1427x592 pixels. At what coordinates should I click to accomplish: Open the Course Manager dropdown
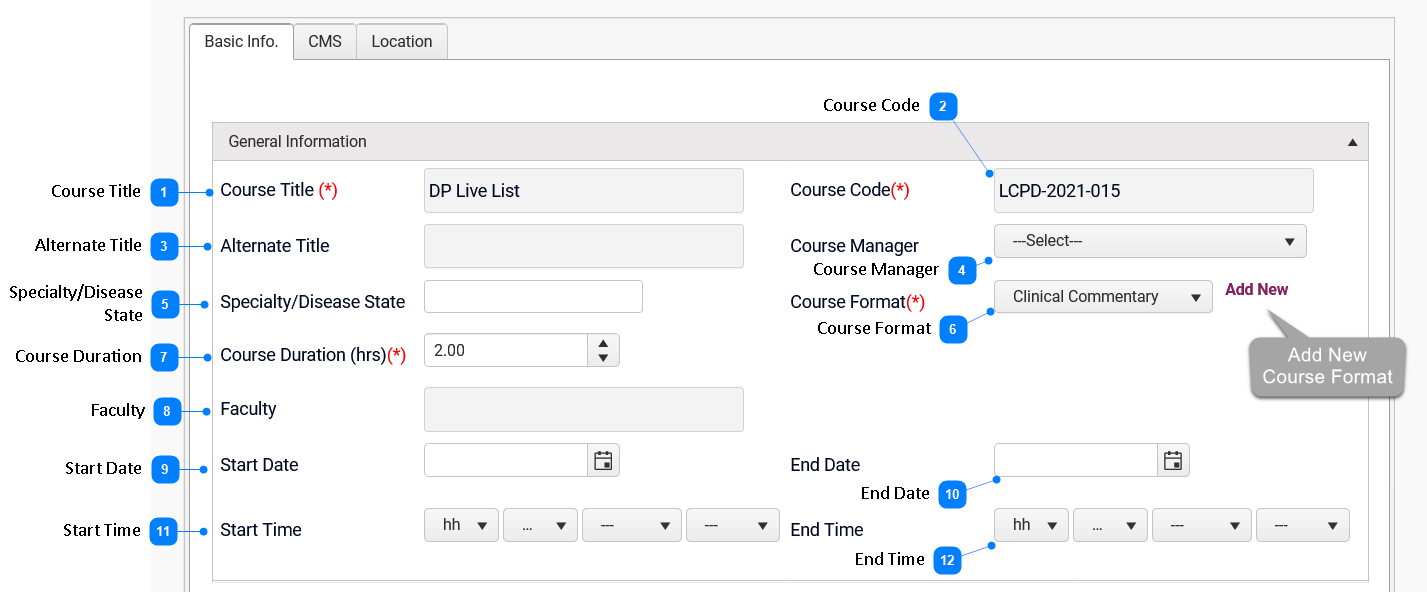[x=1149, y=241]
